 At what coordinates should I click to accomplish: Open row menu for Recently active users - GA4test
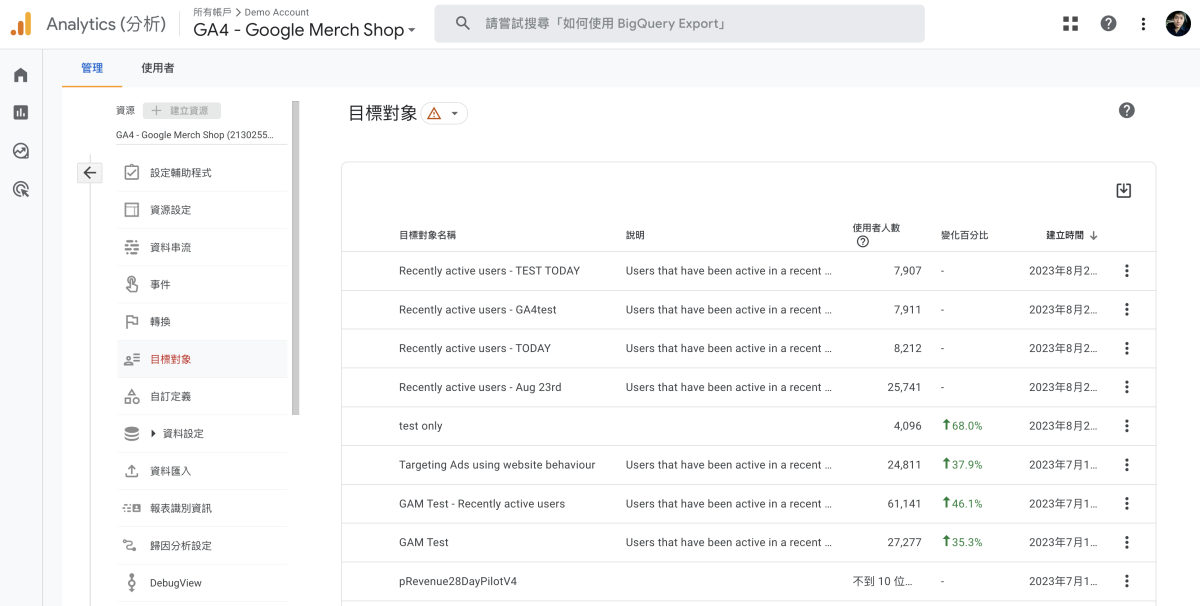[x=1127, y=310]
